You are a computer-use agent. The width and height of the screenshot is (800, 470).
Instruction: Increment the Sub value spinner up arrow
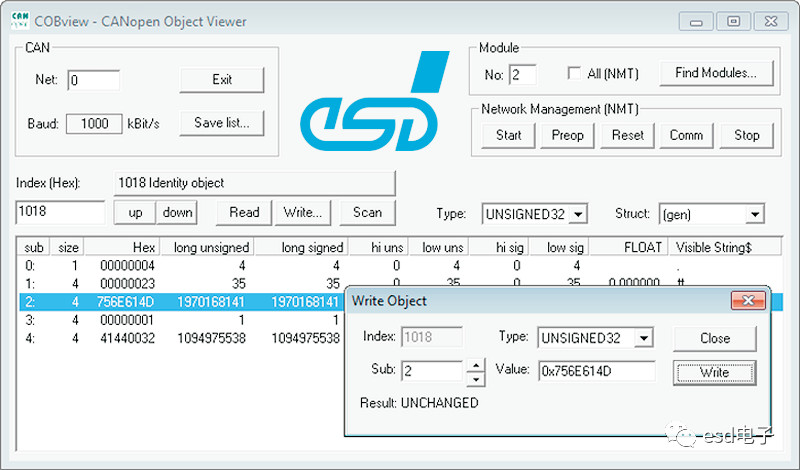point(476,365)
